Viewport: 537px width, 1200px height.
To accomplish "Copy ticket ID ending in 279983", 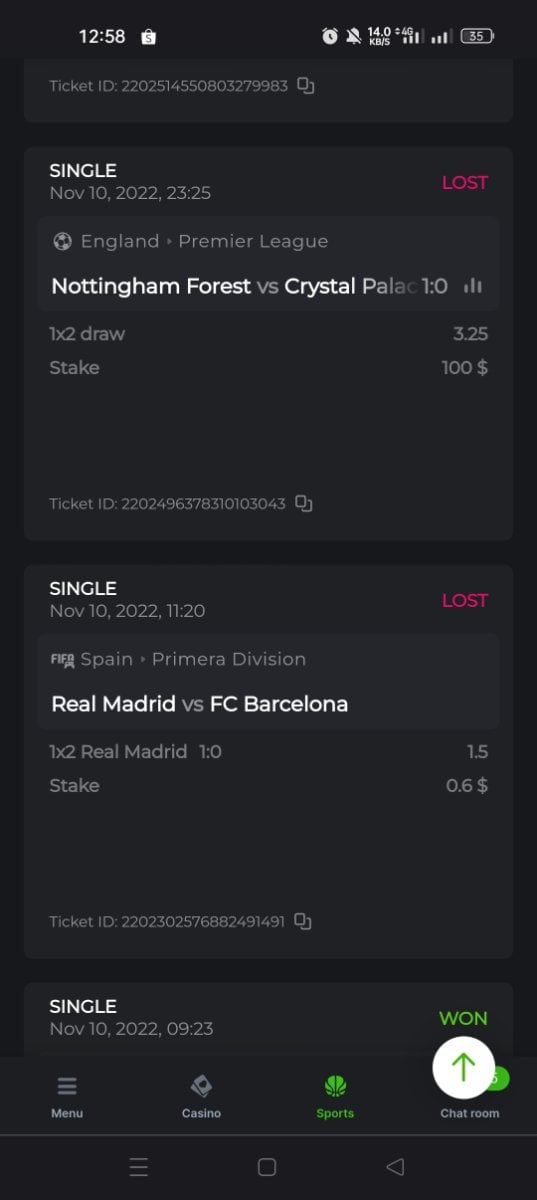I will (x=306, y=86).
